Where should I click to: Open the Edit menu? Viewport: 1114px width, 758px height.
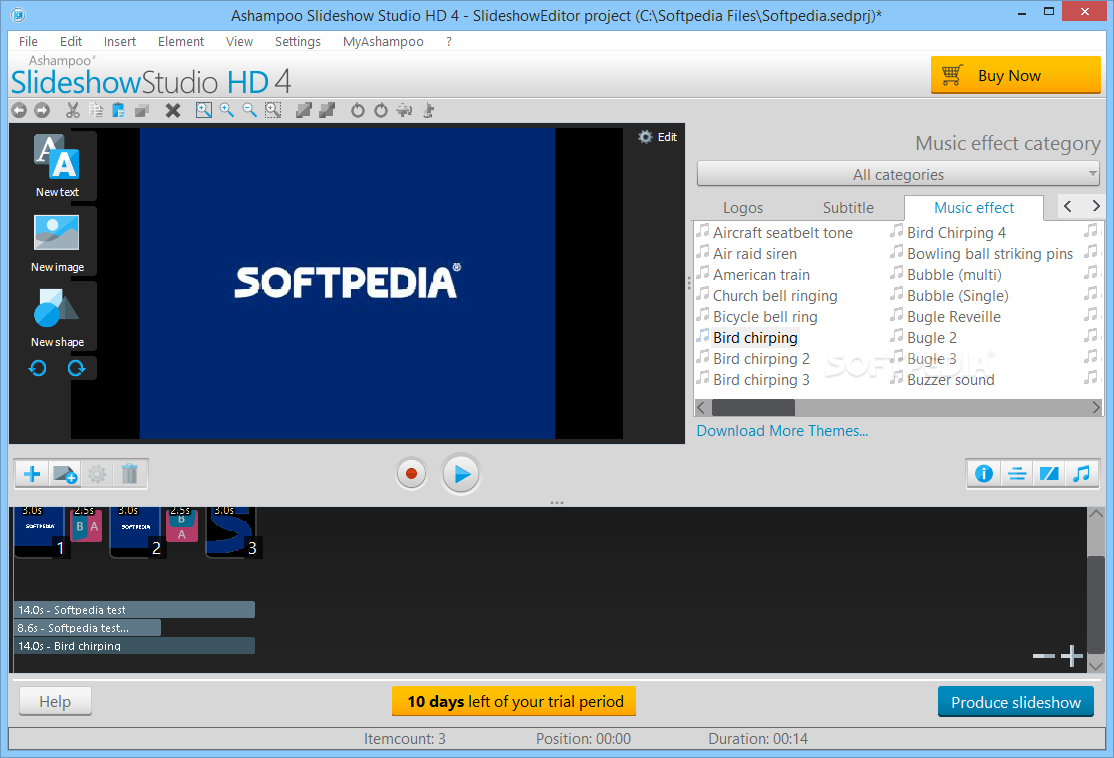[x=71, y=41]
